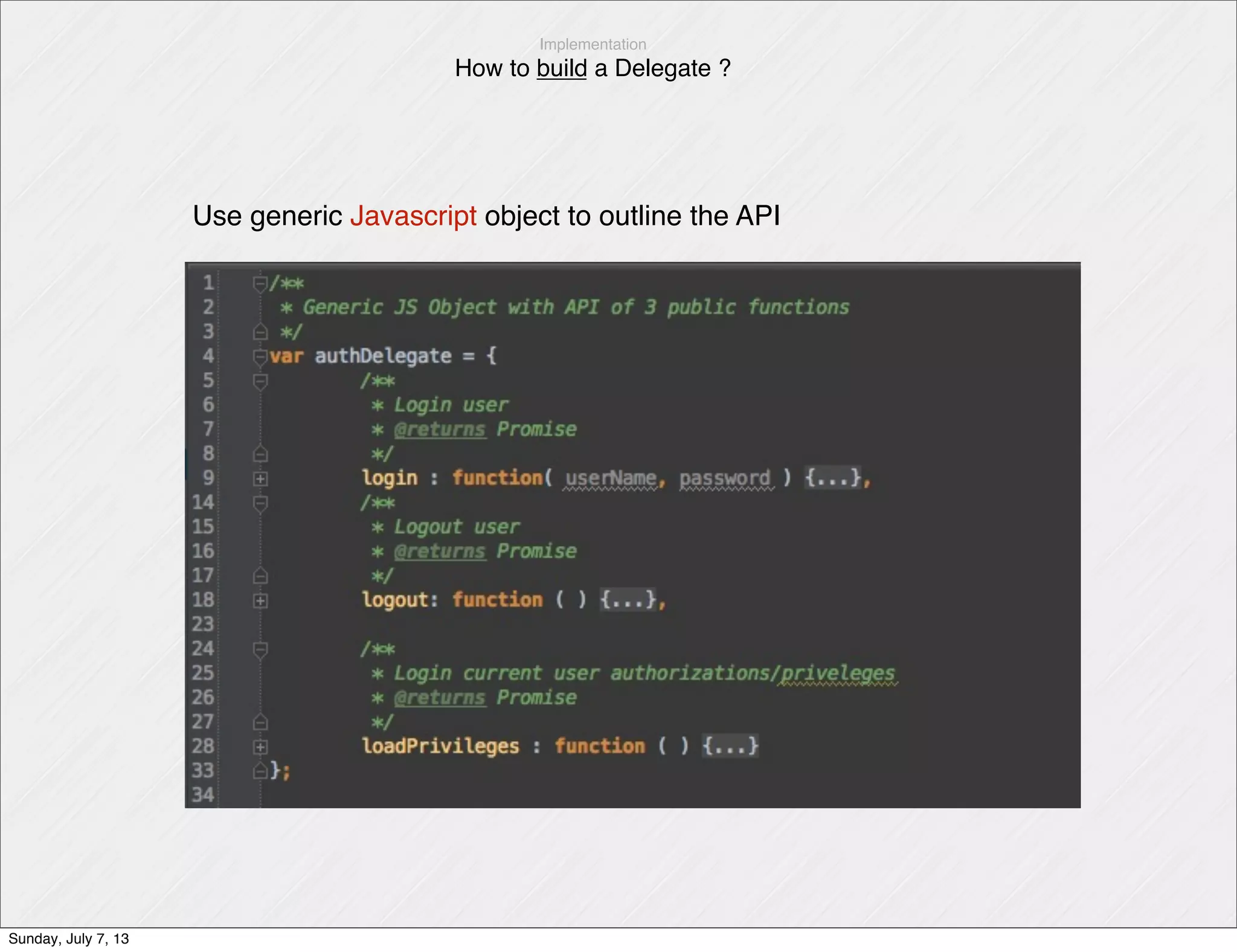Image resolution: width=1237 pixels, height=952 pixels.
Task: Expand the {...} placeholder after login function
Action: [x=832, y=478]
